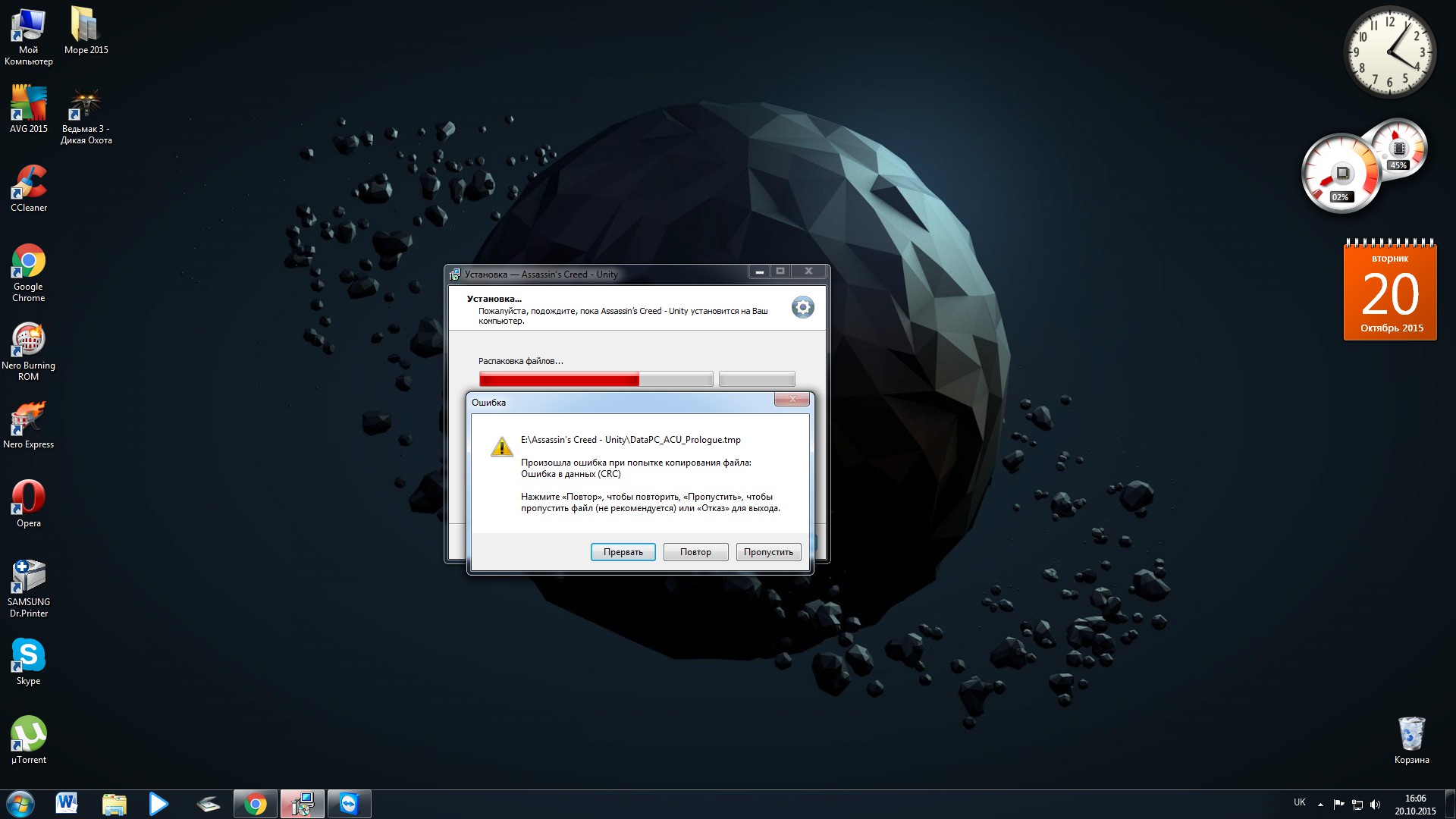Click the volume icon in system tray
Viewport: 1456px width, 819px height.
click(x=1376, y=805)
